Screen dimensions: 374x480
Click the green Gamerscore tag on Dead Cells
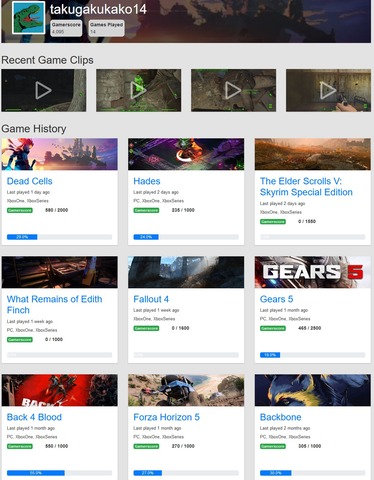coord(20,210)
